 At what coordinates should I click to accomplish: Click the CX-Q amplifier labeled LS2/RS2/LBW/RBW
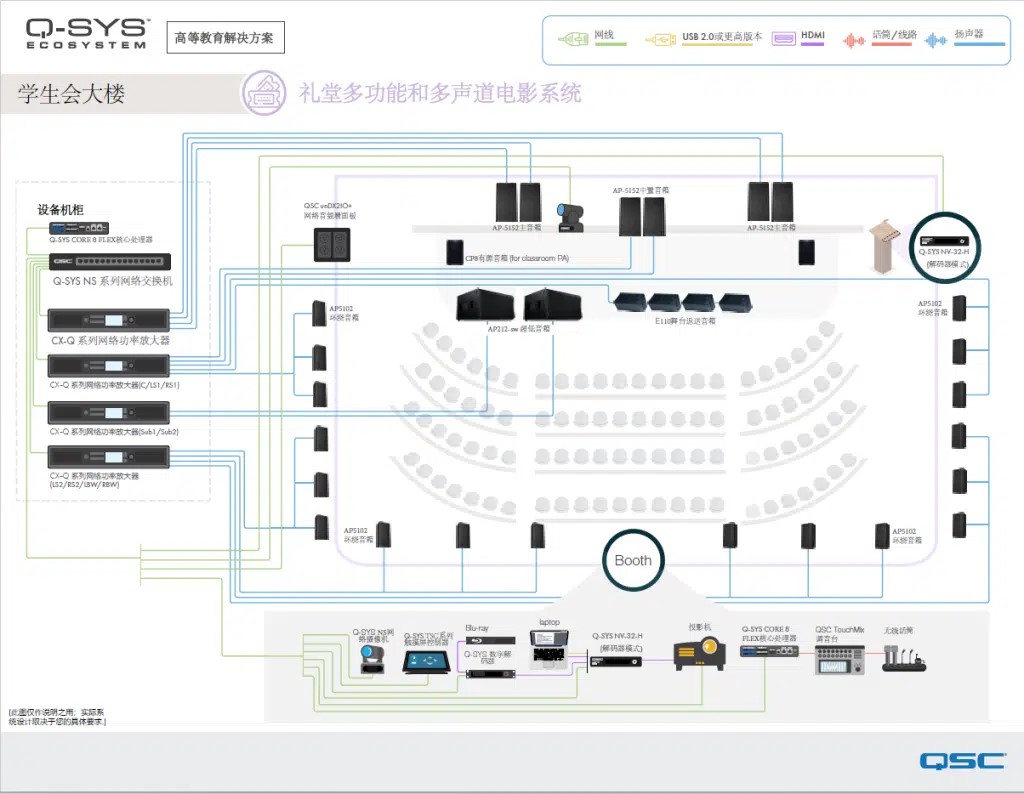[108, 457]
